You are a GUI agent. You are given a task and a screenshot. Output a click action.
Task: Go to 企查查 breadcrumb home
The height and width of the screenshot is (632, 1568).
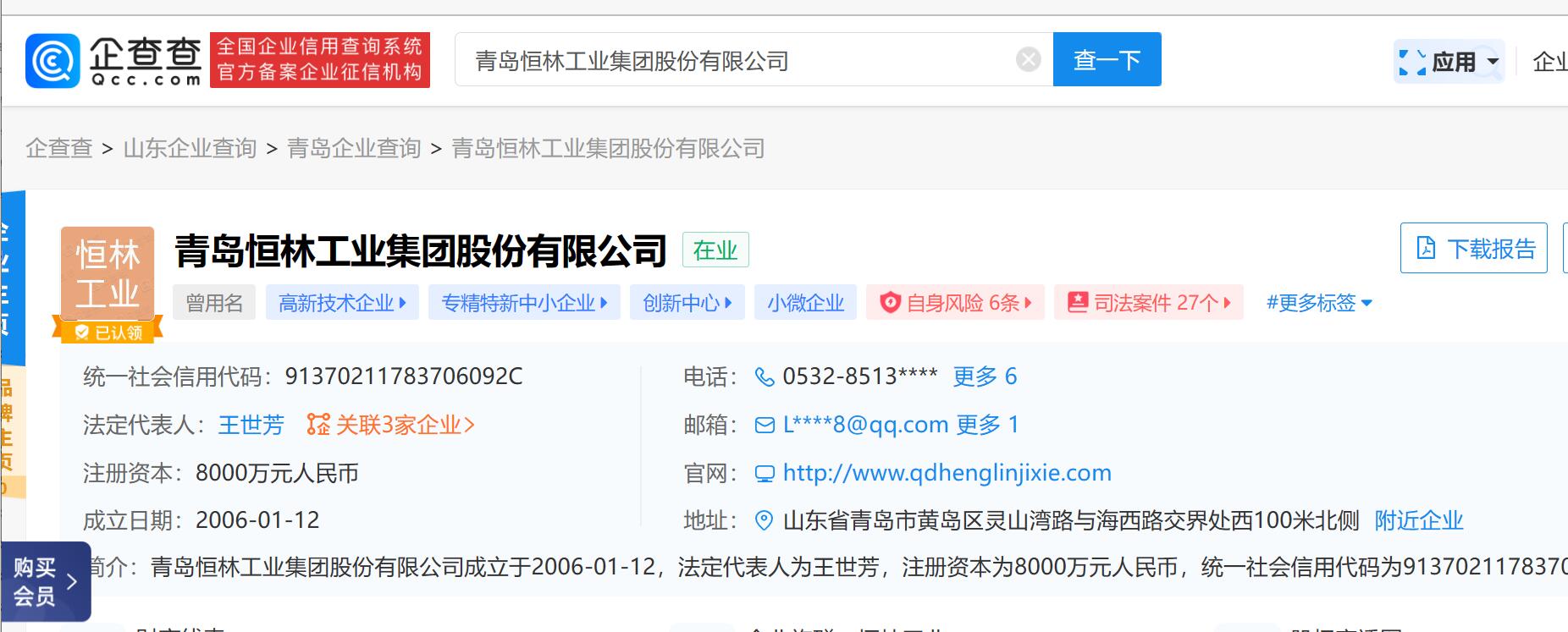(58, 148)
